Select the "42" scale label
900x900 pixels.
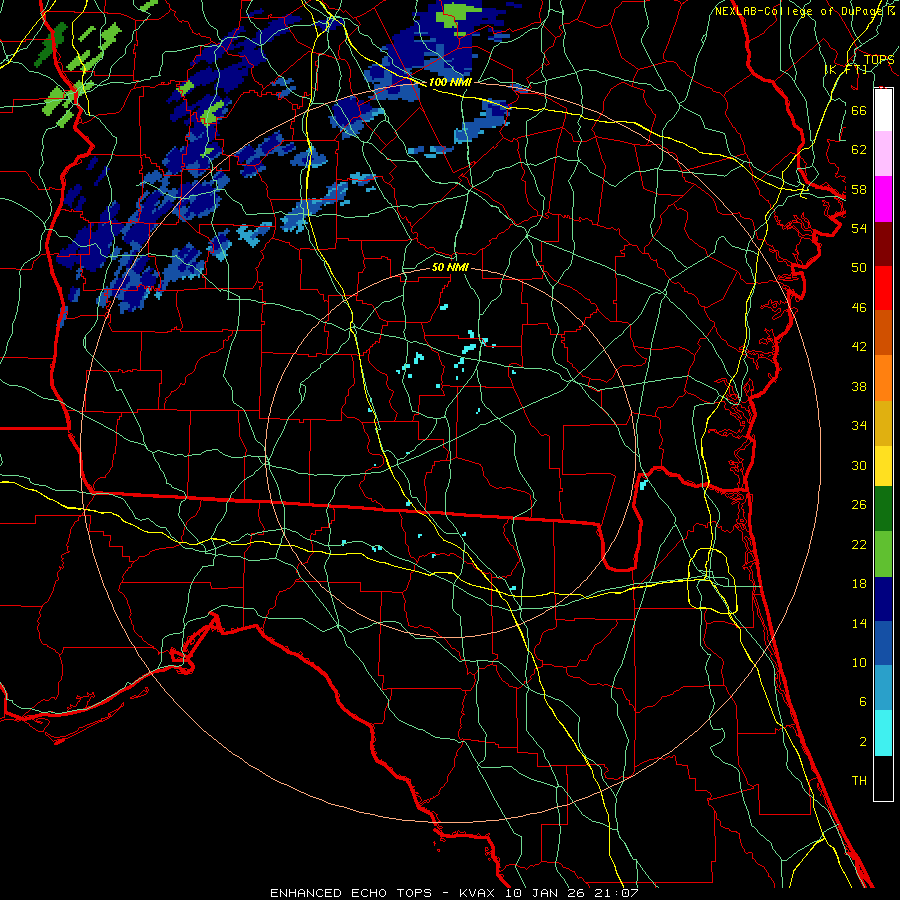point(859,347)
